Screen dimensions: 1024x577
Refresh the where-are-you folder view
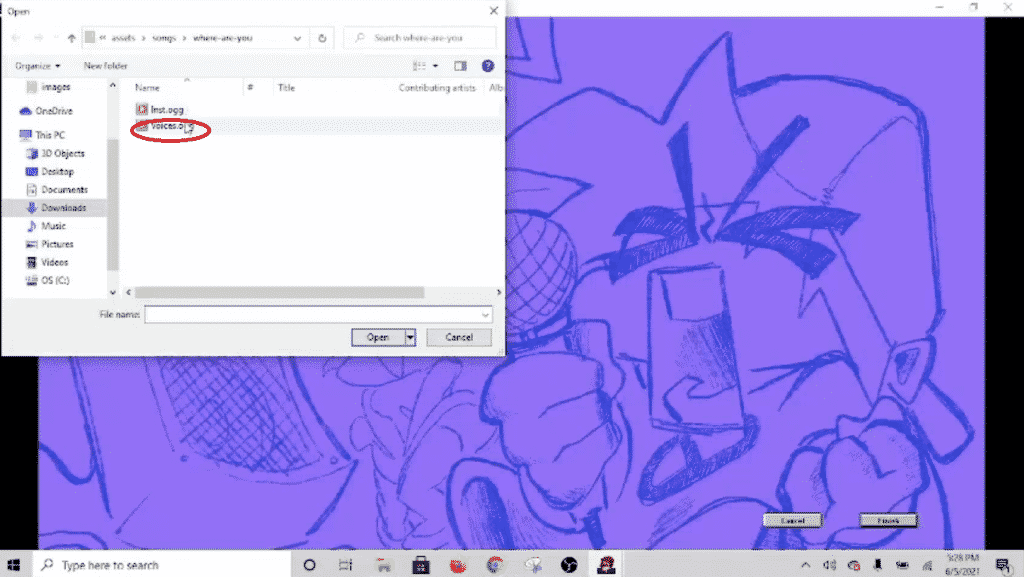[321, 38]
